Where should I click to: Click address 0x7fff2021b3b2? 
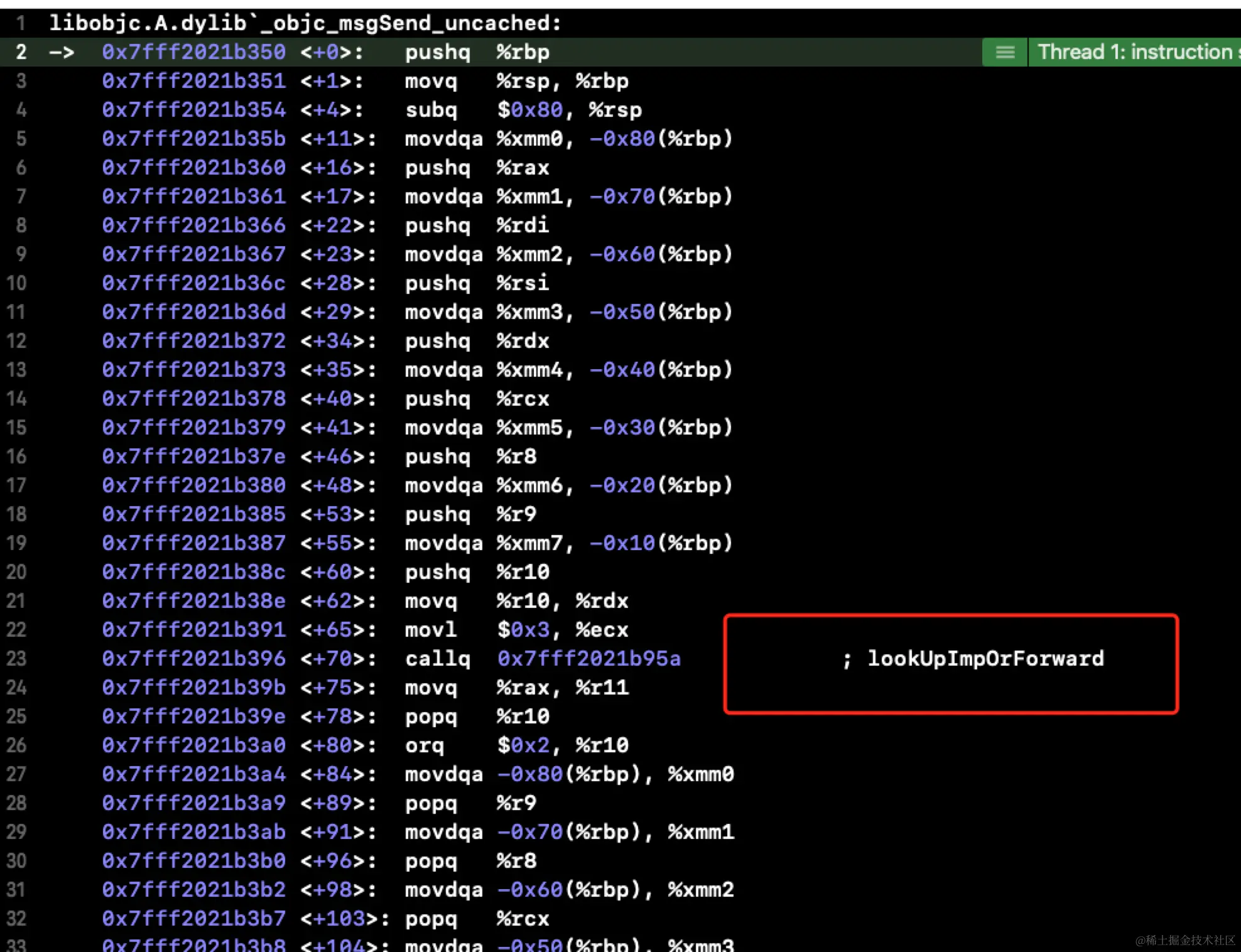coord(194,890)
